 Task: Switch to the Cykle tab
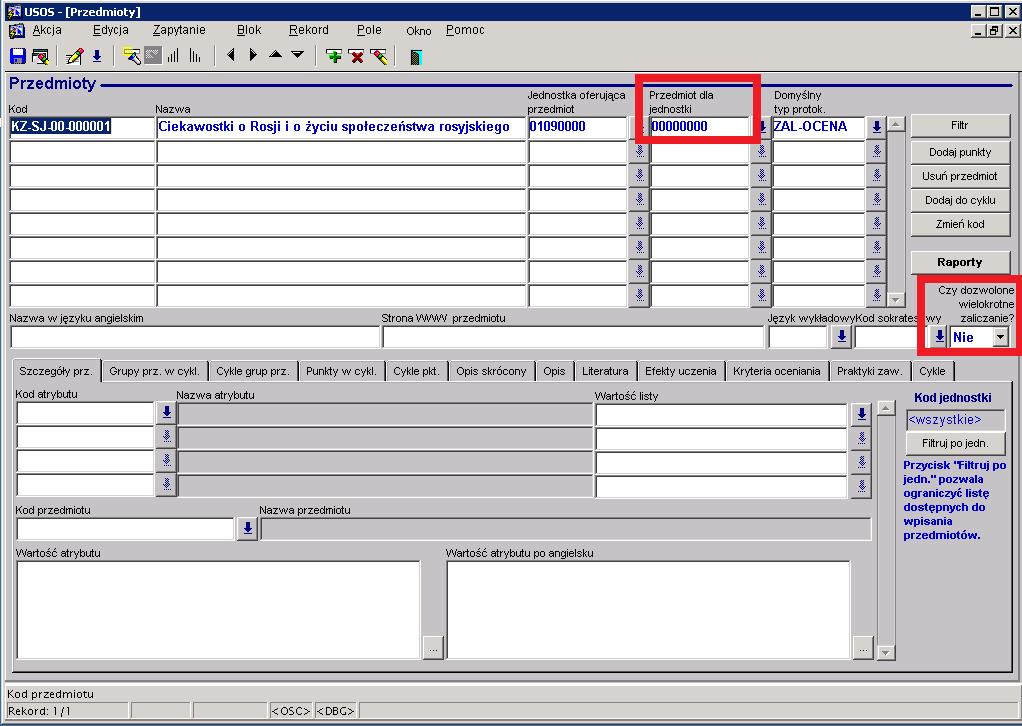[932, 371]
